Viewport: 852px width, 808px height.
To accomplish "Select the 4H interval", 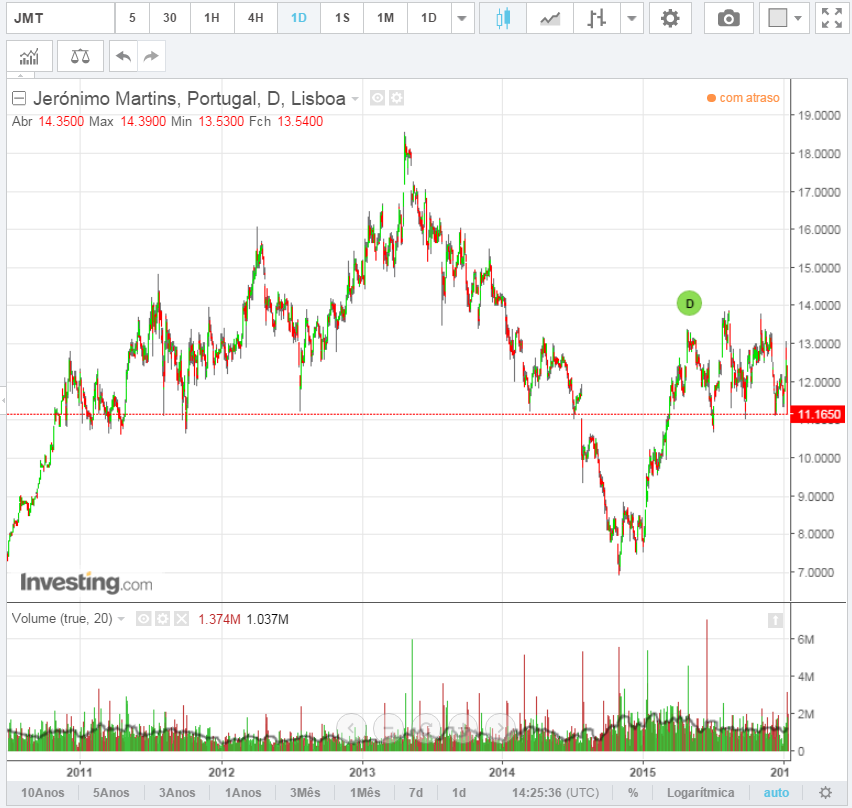I will (x=255, y=18).
